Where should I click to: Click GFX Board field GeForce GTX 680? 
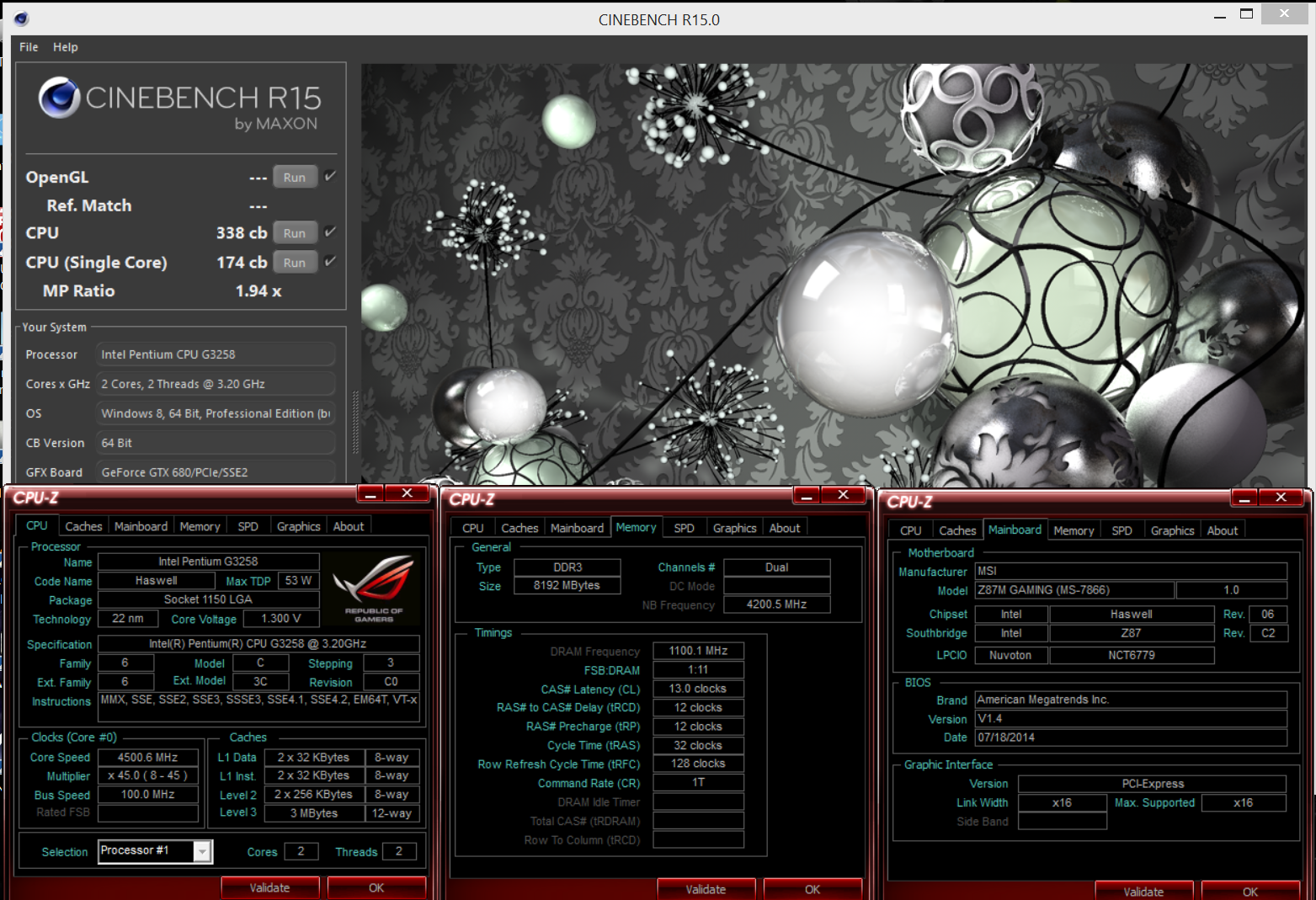tap(216, 472)
